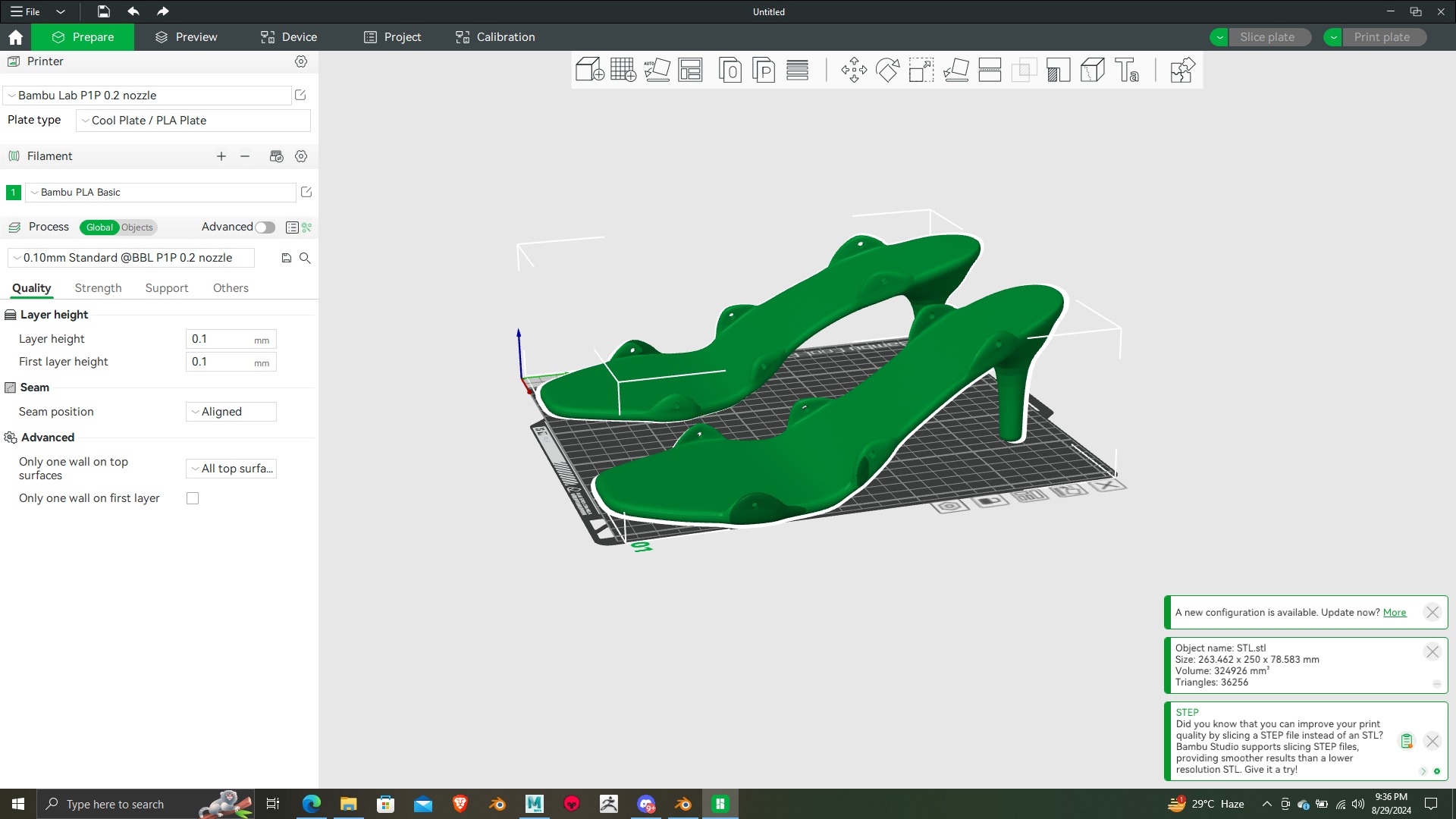Click the compare presets icon
The width and height of the screenshot is (1456, 819).
tap(306, 227)
